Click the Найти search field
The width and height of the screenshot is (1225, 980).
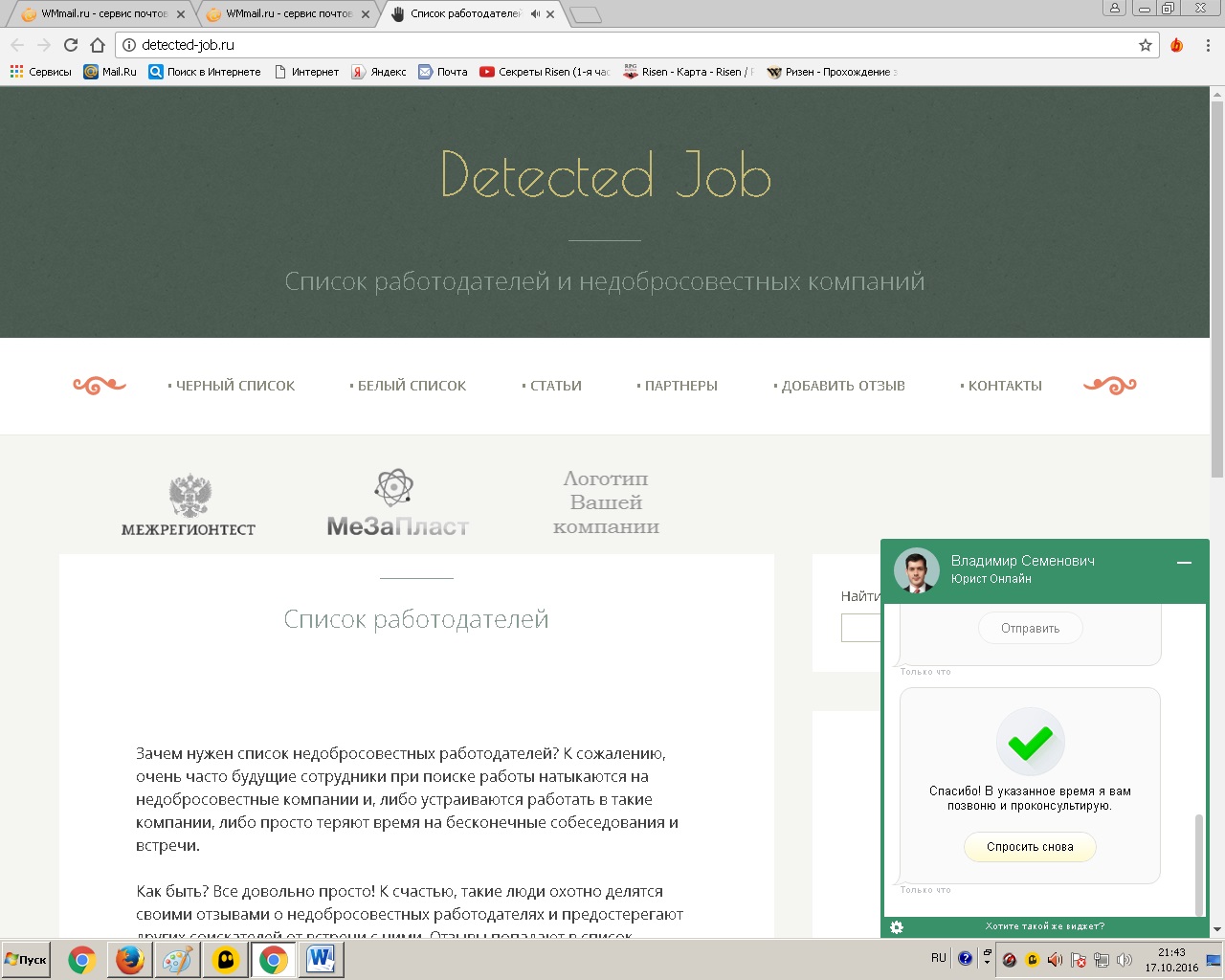[x=861, y=628]
